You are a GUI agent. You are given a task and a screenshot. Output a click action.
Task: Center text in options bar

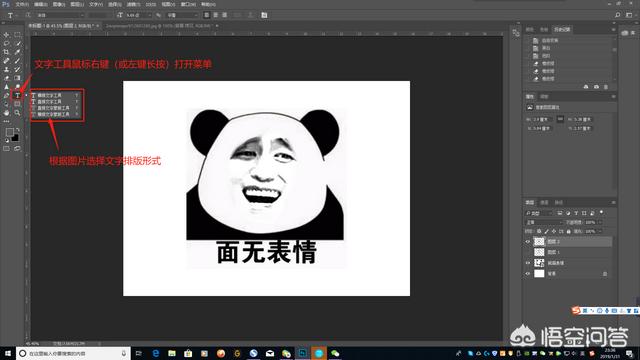click(x=216, y=15)
